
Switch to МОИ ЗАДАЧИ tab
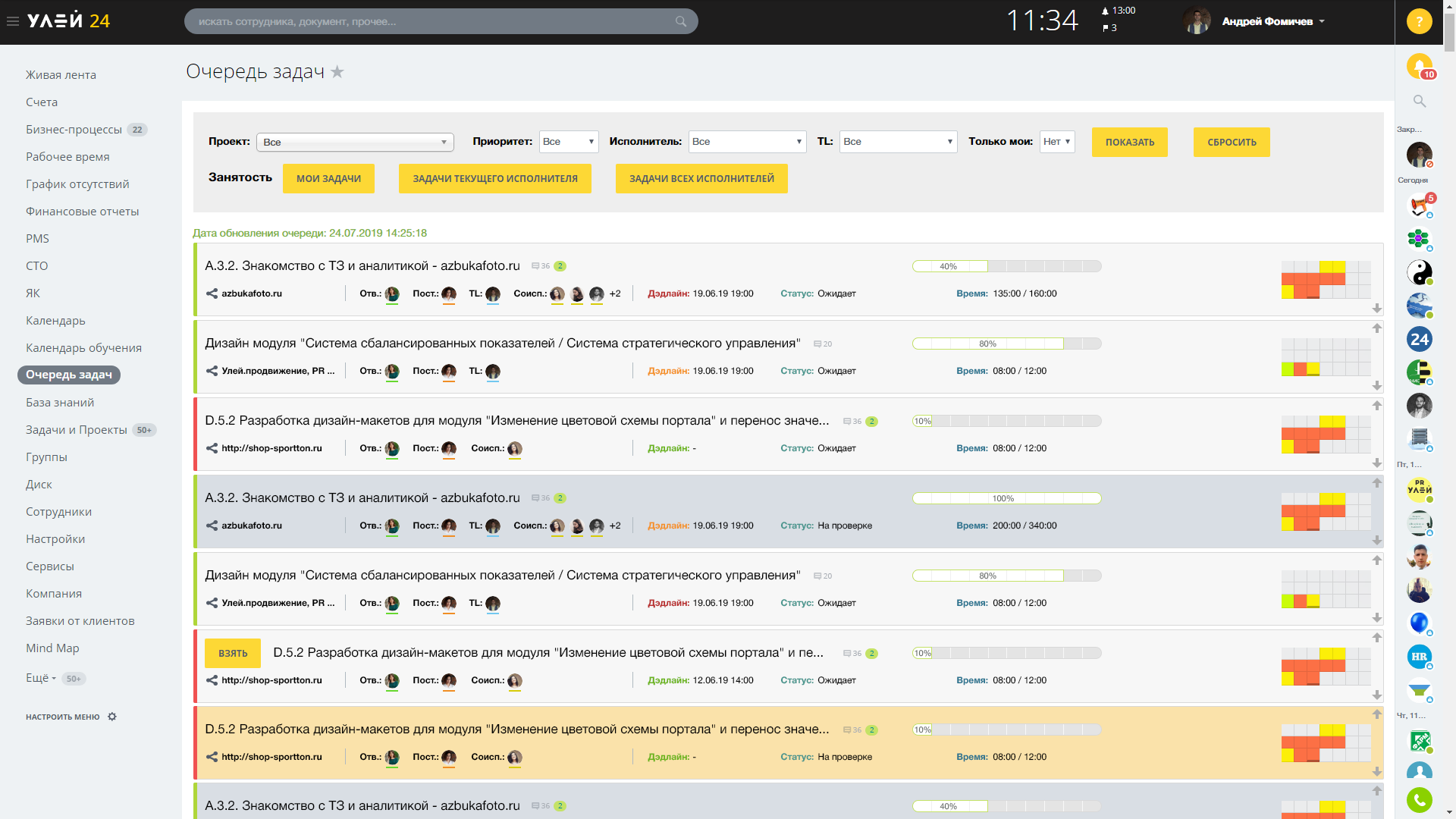[x=328, y=178]
